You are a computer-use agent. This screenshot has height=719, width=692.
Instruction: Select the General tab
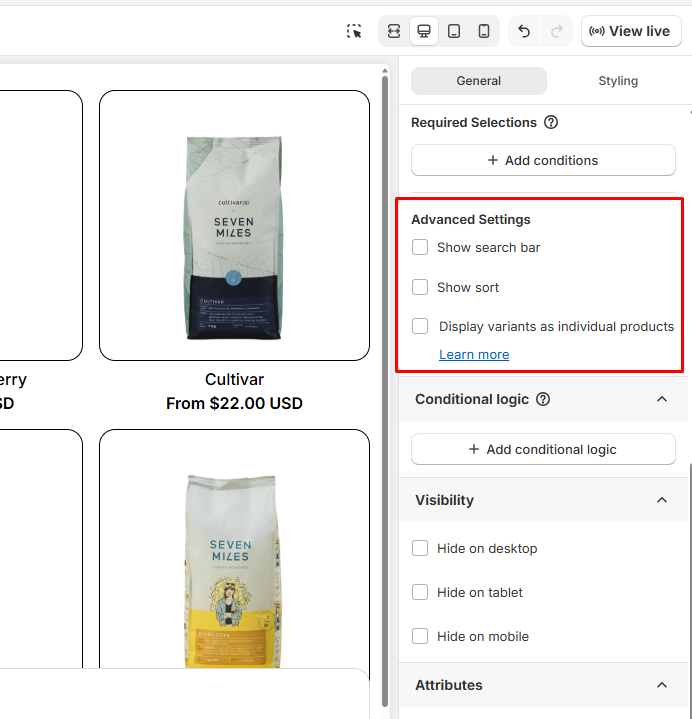479,81
